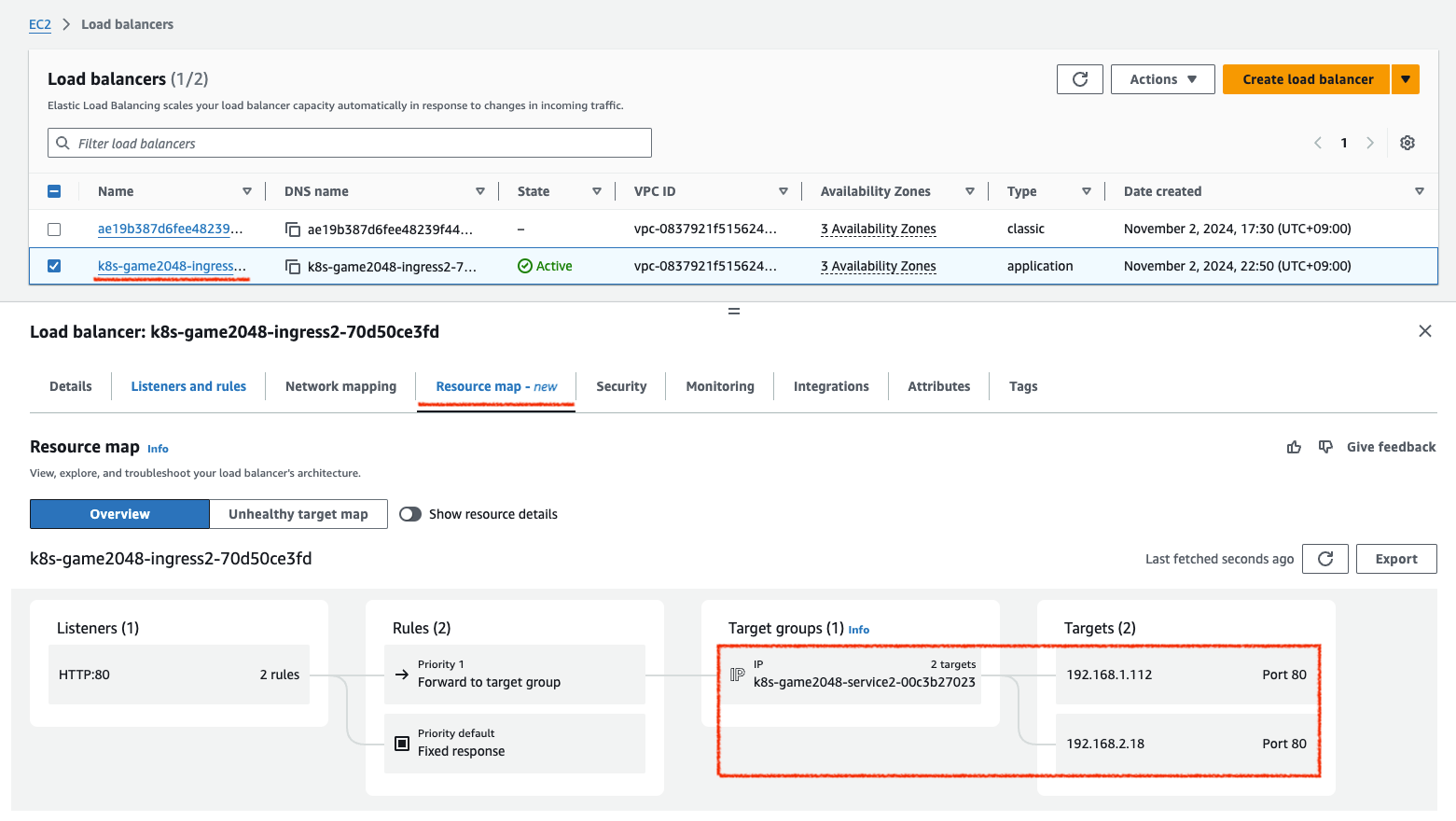
Task: Open the Monitoring tab
Action: (720, 386)
